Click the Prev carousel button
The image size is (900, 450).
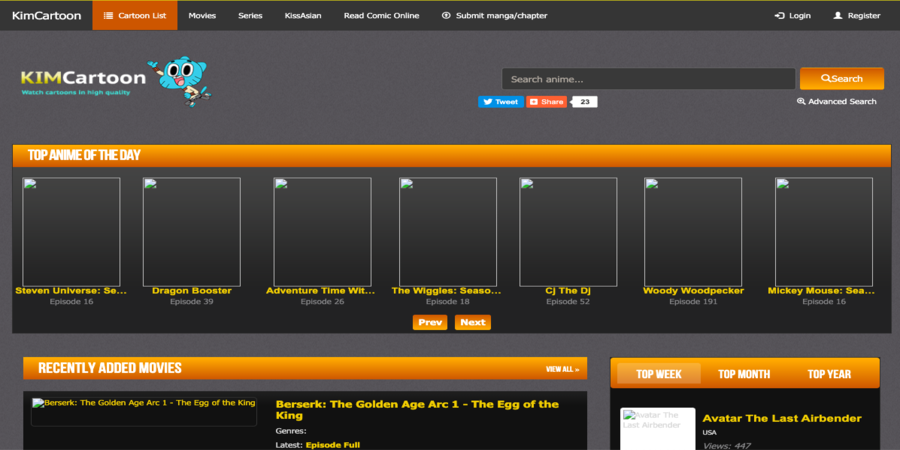click(x=430, y=322)
